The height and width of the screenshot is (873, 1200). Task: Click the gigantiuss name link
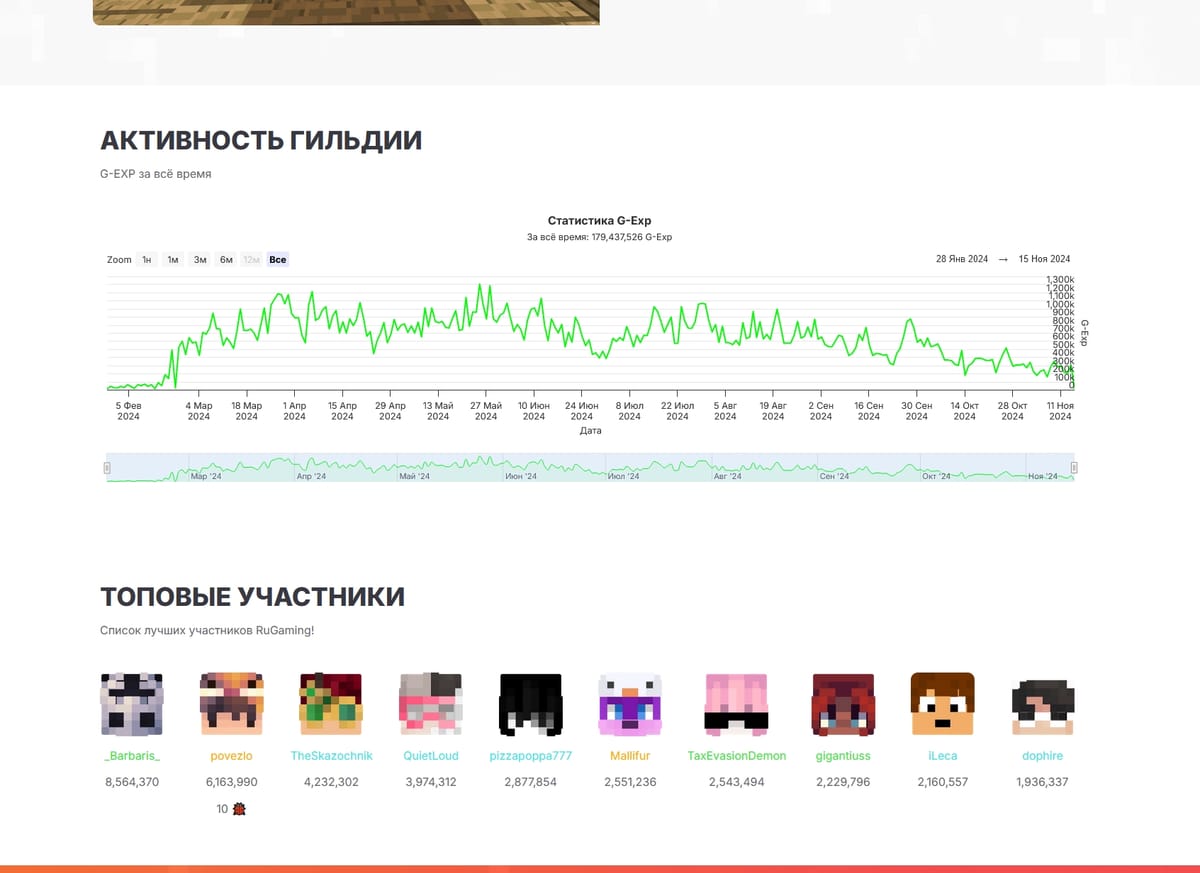coord(843,755)
